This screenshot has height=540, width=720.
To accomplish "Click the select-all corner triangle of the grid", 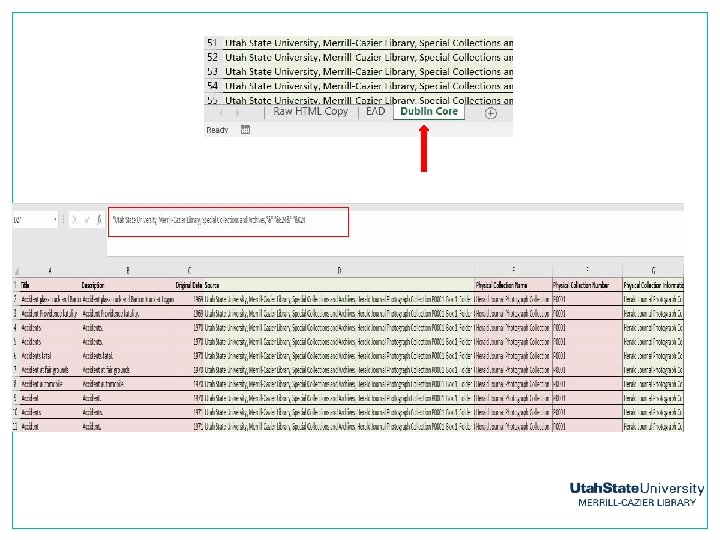I will point(17,271).
